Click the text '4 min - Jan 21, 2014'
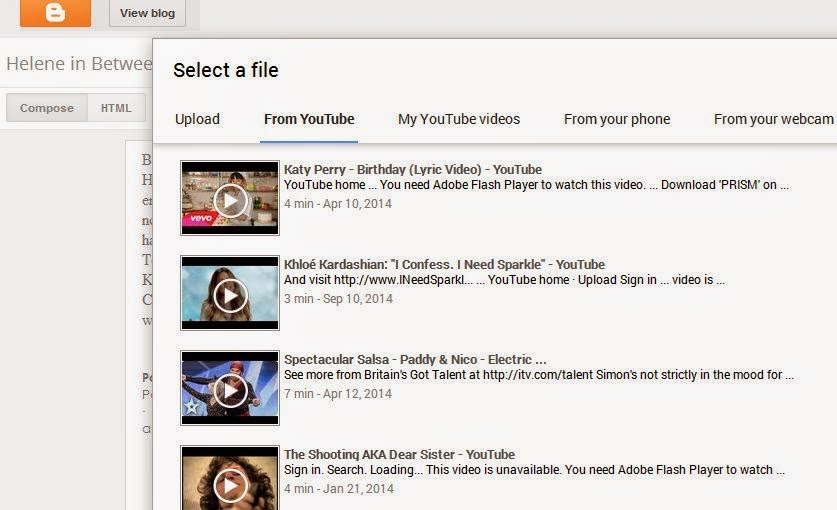Screen dimensions: 837x510 pyautogui.click(x=339, y=489)
